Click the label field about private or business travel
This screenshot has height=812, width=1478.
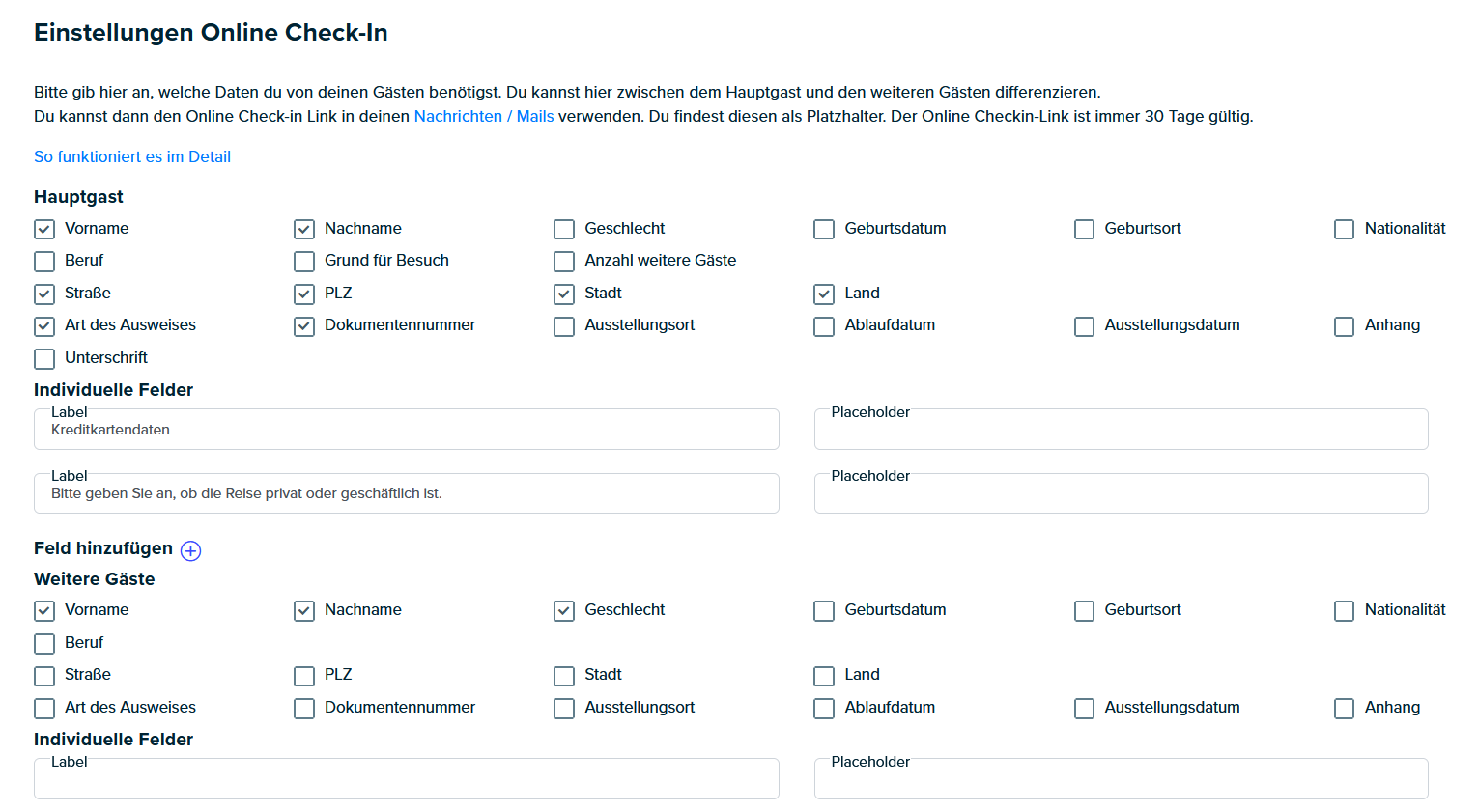[x=407, y=492]
